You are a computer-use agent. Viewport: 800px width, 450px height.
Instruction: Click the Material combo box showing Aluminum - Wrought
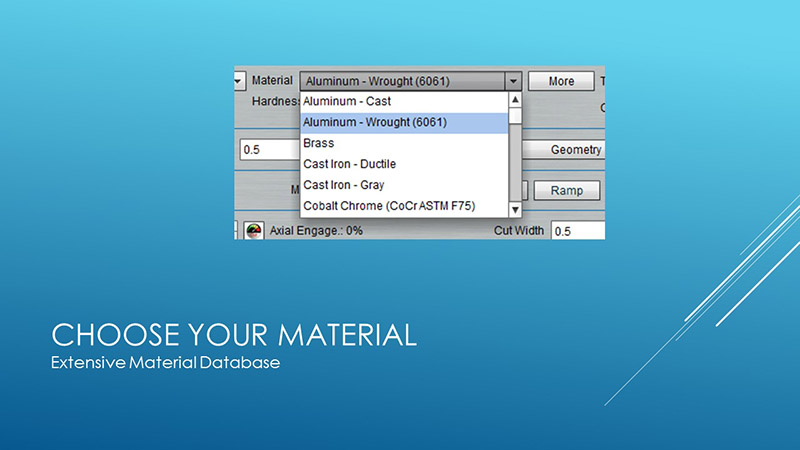pyautogui.click(x=402, y=81)
